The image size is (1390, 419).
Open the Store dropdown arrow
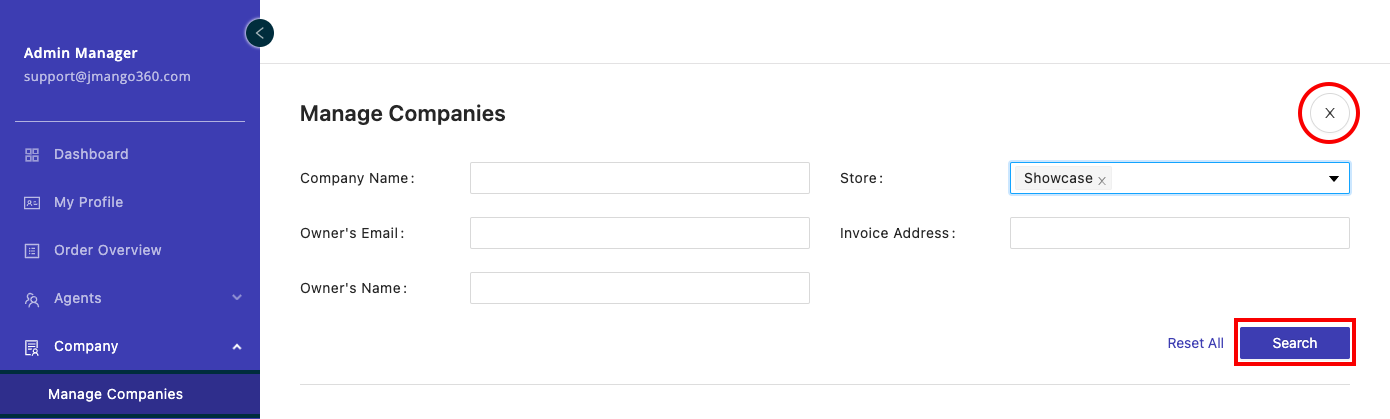(x=1333, y=179)
